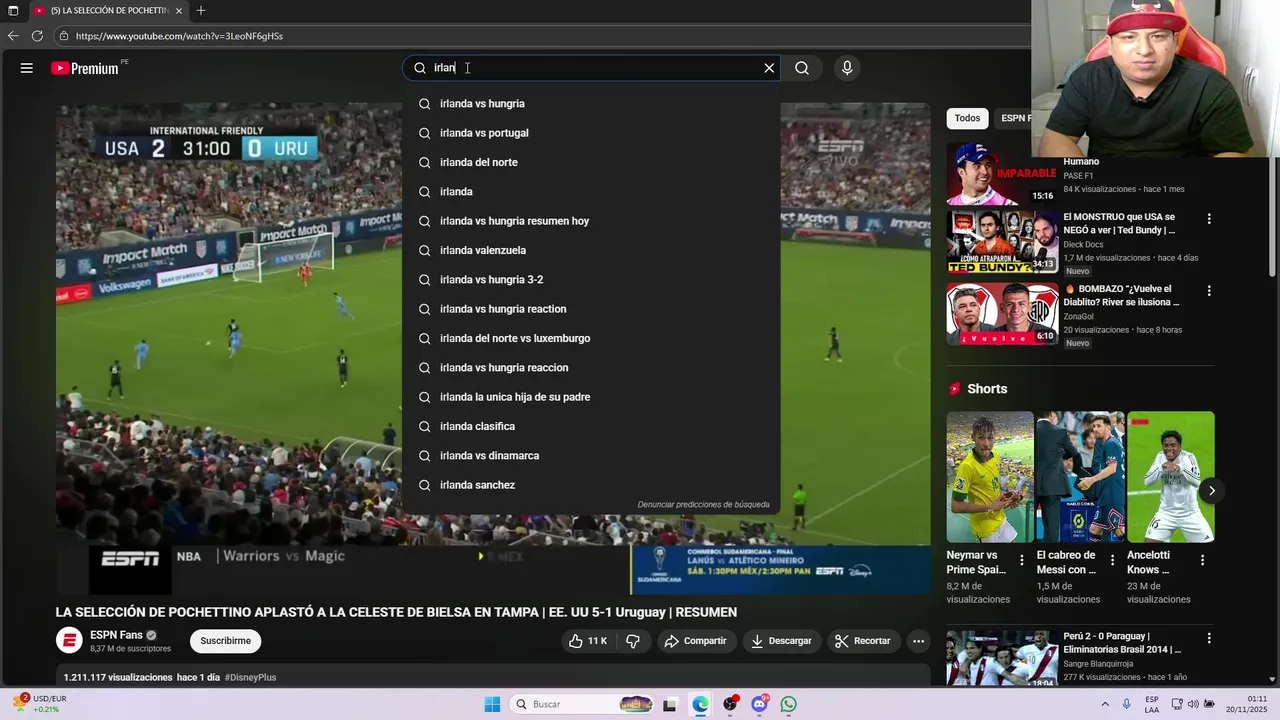Open Microsoft Edge from taskbar
Screen dimensions: 1280x720
pos(700,704)
